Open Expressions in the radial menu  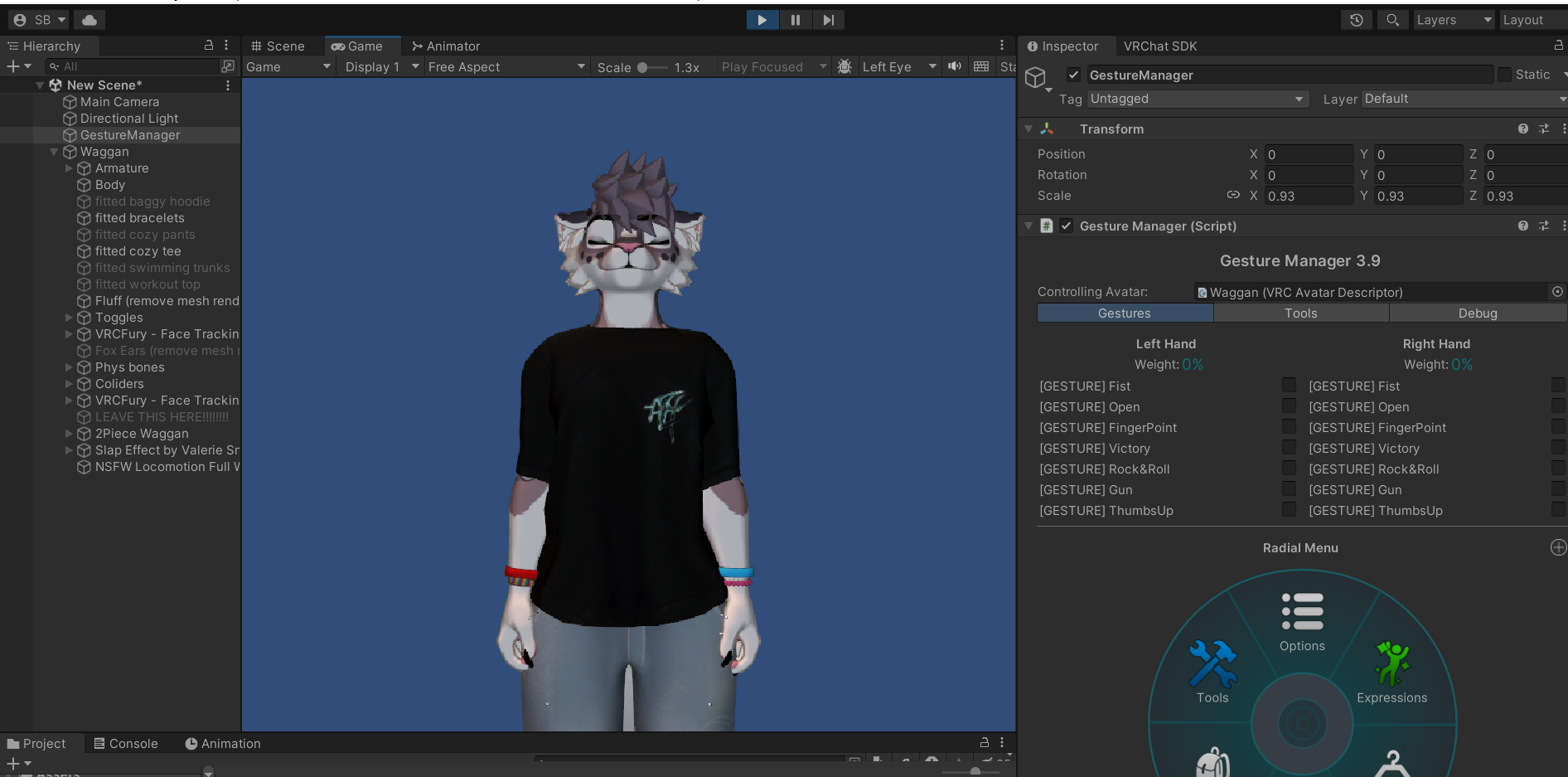pos(1392,673)
